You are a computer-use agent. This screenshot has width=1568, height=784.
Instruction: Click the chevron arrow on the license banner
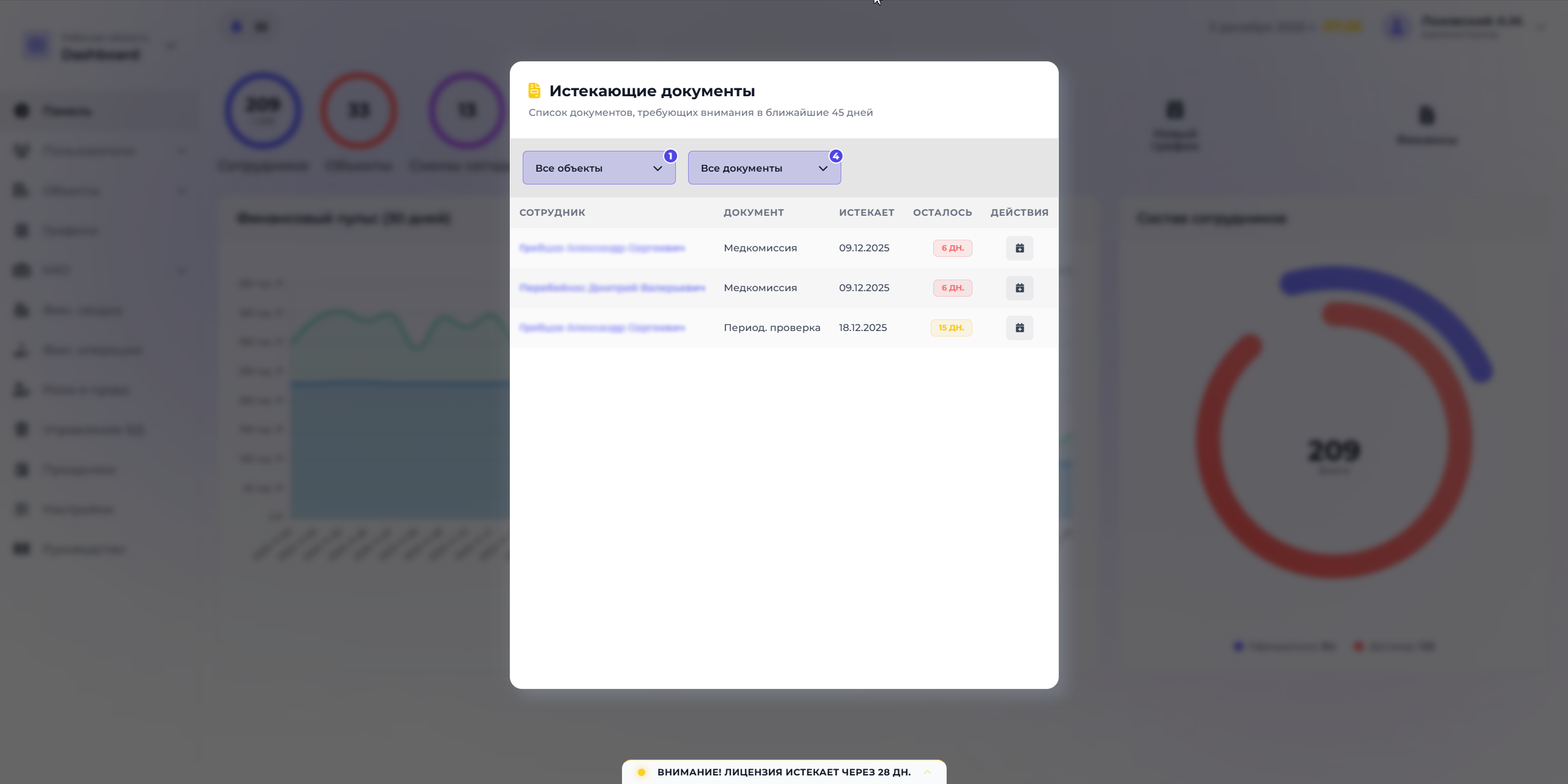coord(927,772)
